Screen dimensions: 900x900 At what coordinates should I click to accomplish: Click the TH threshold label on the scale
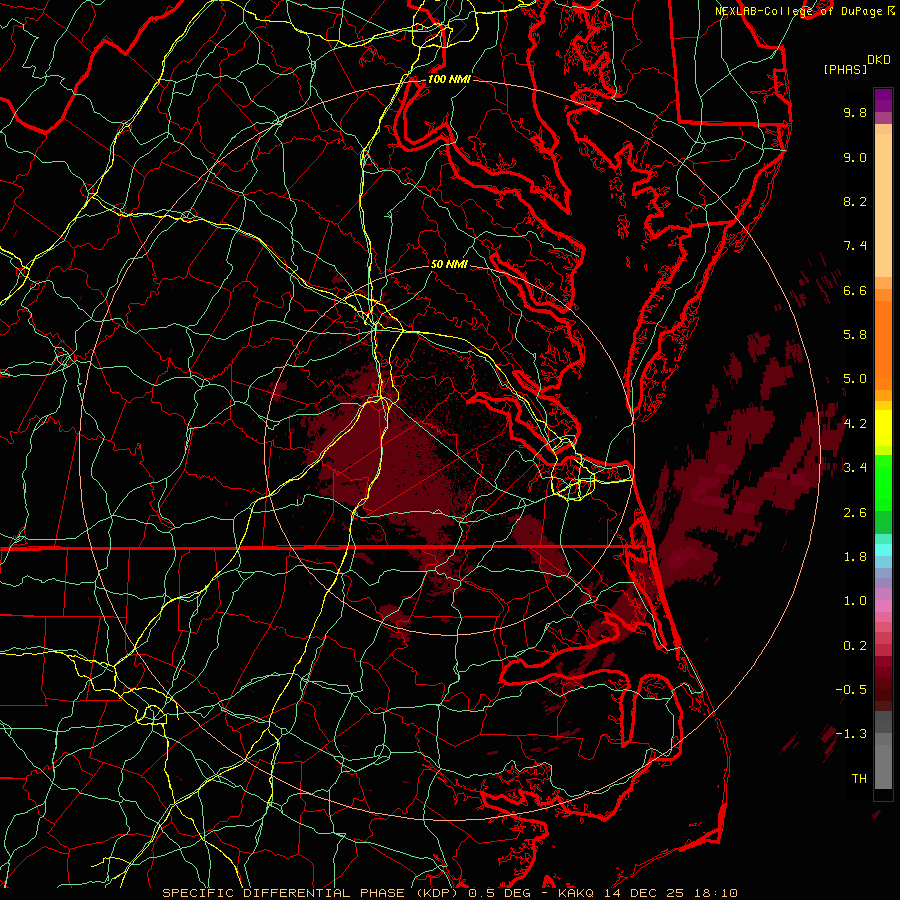click(x=859, y=779)
